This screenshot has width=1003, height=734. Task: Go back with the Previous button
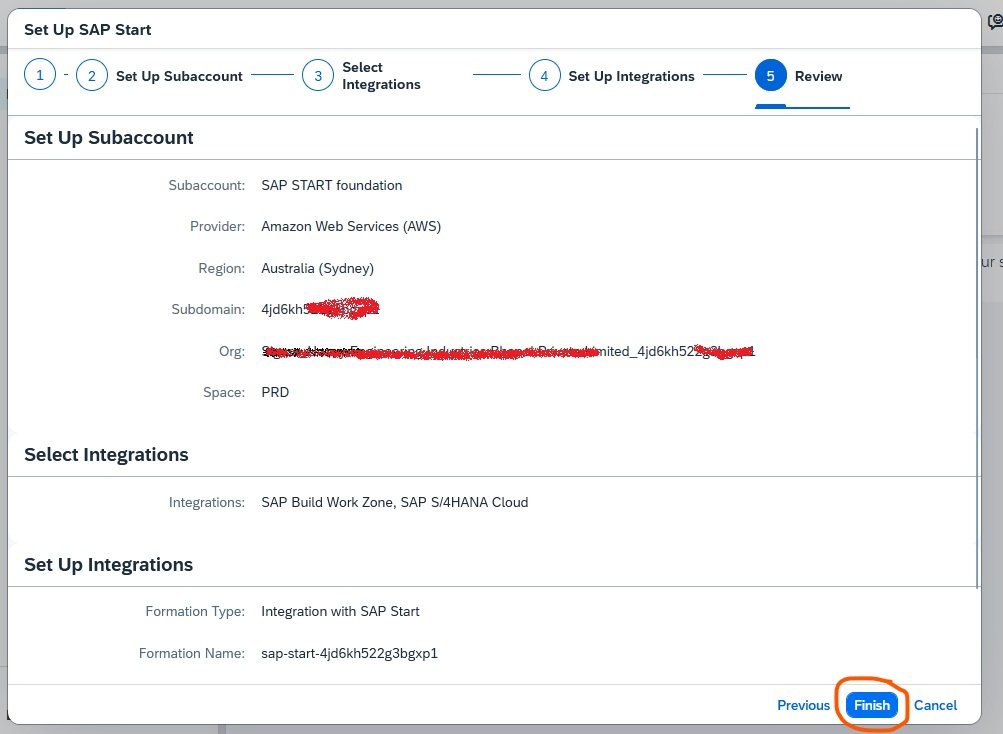coord(803,705)
